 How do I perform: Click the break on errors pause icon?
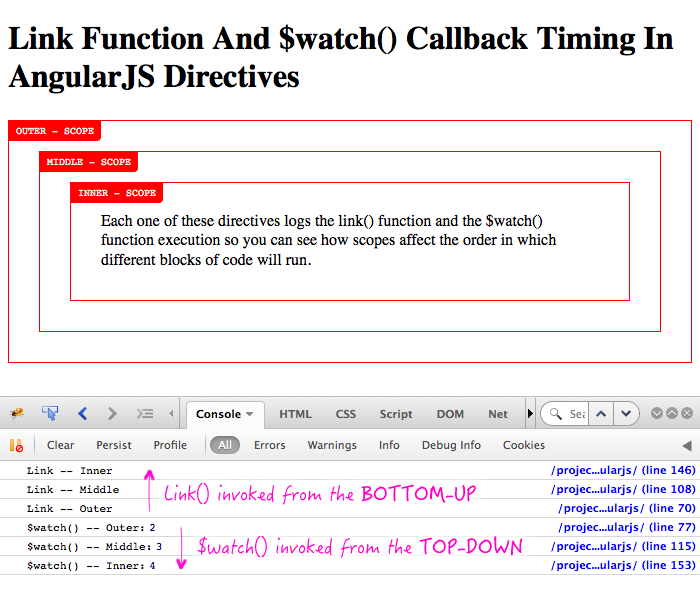pos(16,445)
